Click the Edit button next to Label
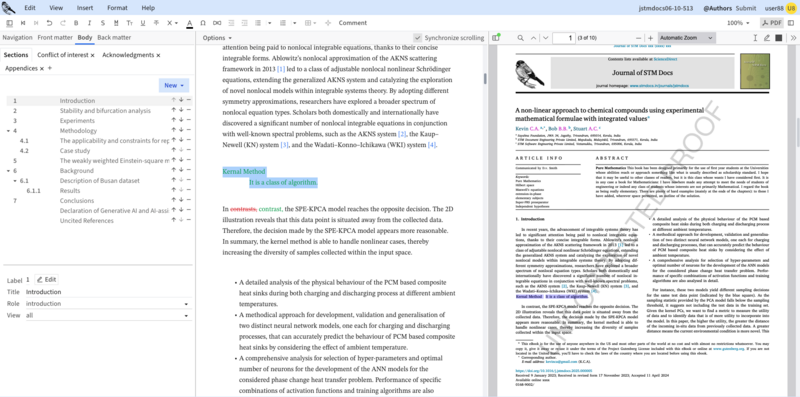 point(46,280)
